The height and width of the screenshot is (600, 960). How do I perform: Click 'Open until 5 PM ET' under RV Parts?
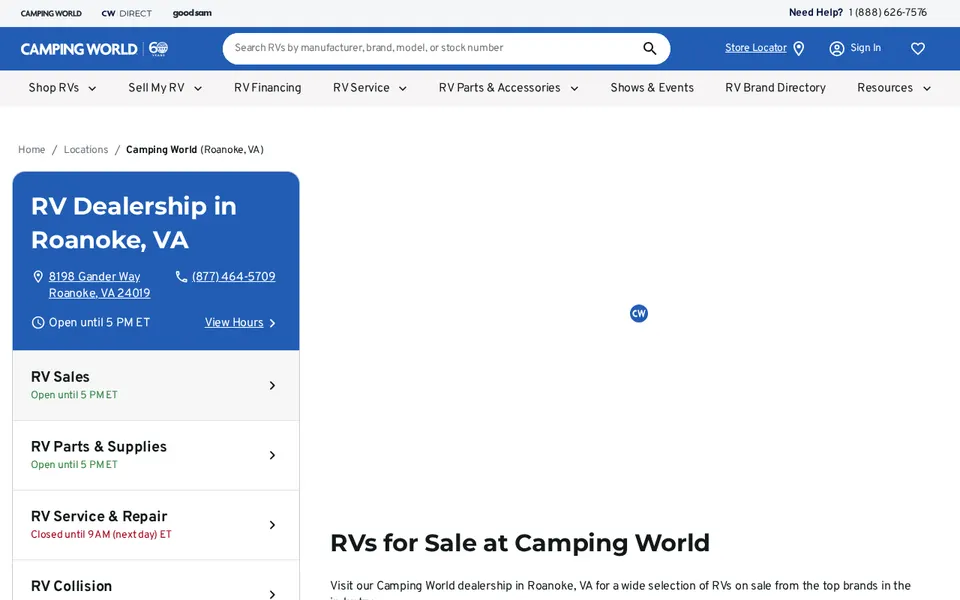tap(74, 465)
